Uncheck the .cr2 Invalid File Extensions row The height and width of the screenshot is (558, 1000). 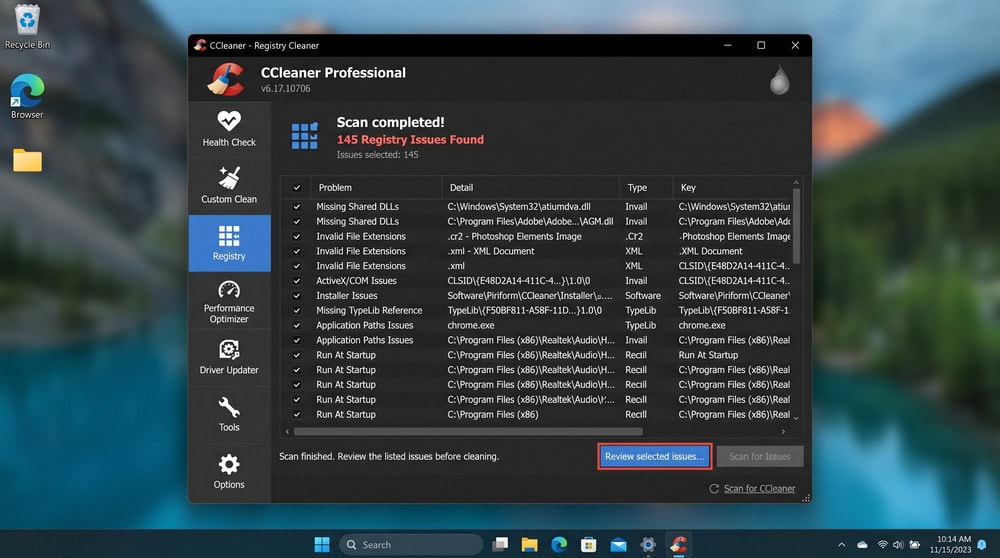(297, 237)
